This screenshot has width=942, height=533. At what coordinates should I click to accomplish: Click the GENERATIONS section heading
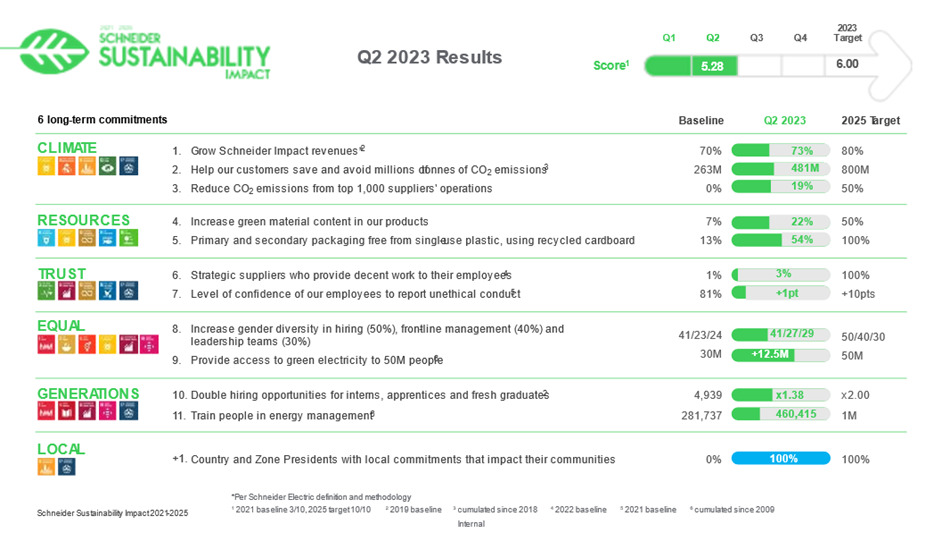click(88, 393)
